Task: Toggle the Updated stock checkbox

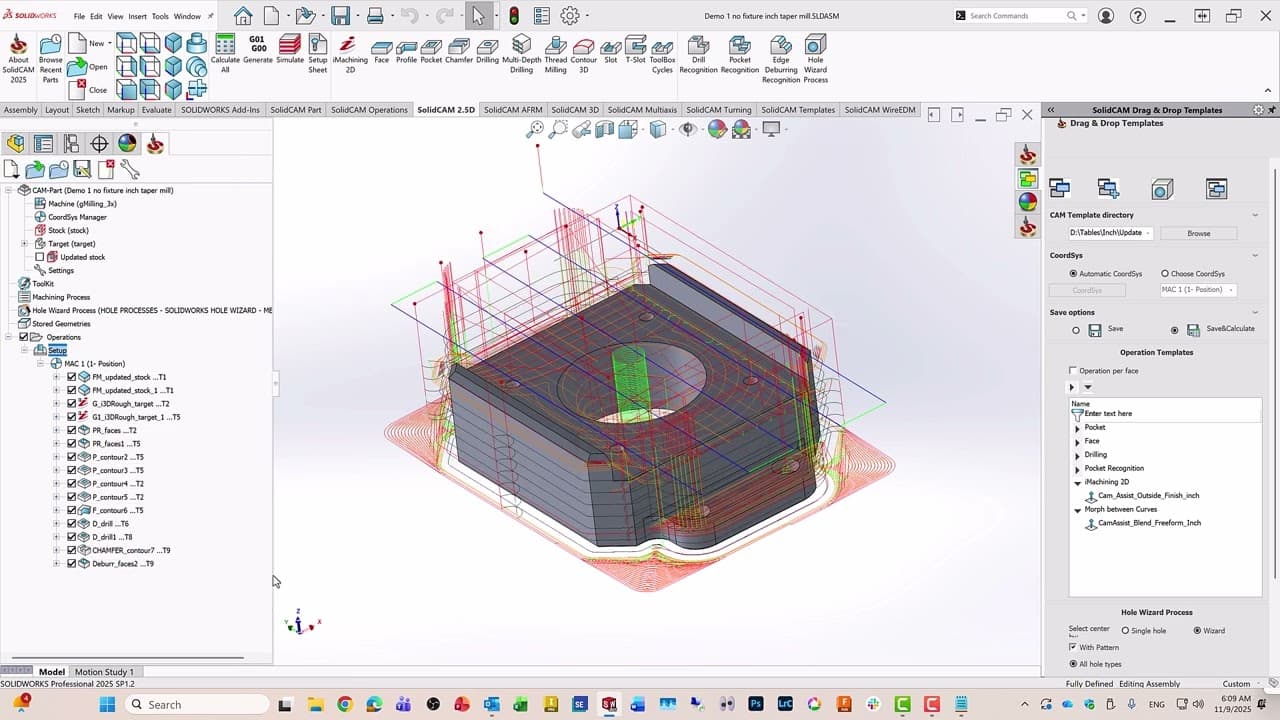Action: pyautogui.click(x=40, y=257)
